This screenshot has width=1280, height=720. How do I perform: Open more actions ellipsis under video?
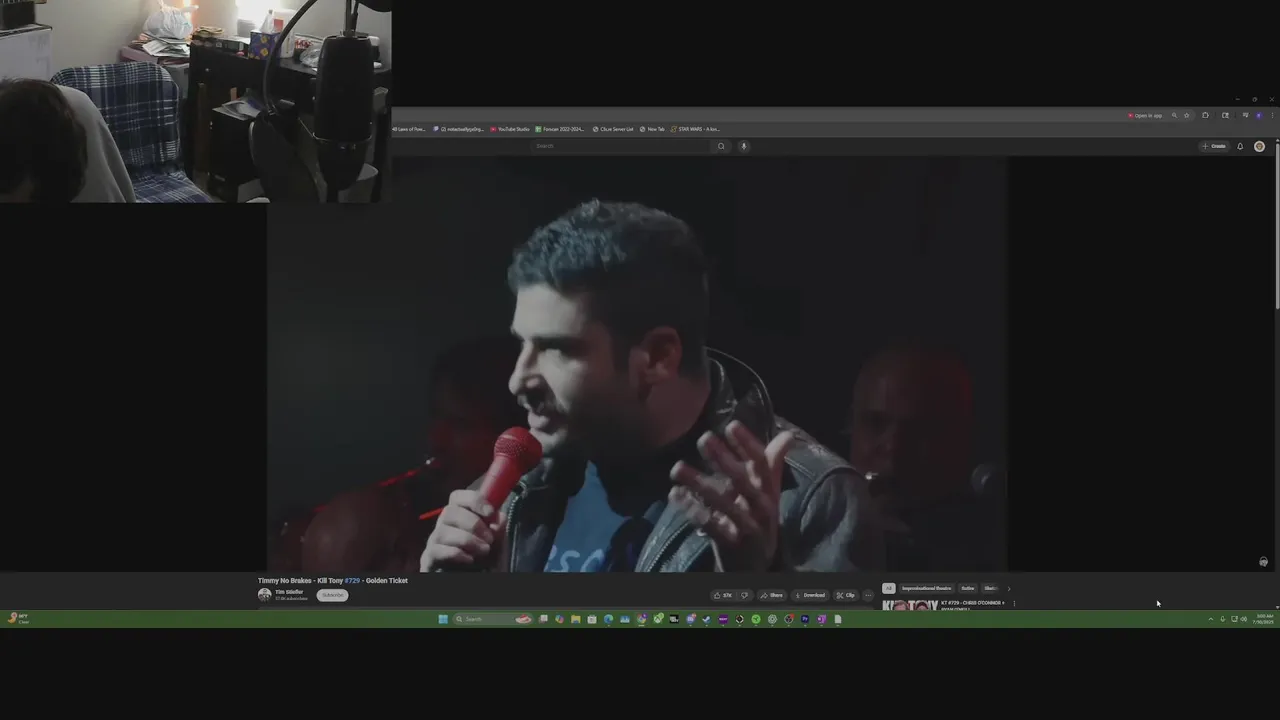pyautogui.click(x=868, y=595)
